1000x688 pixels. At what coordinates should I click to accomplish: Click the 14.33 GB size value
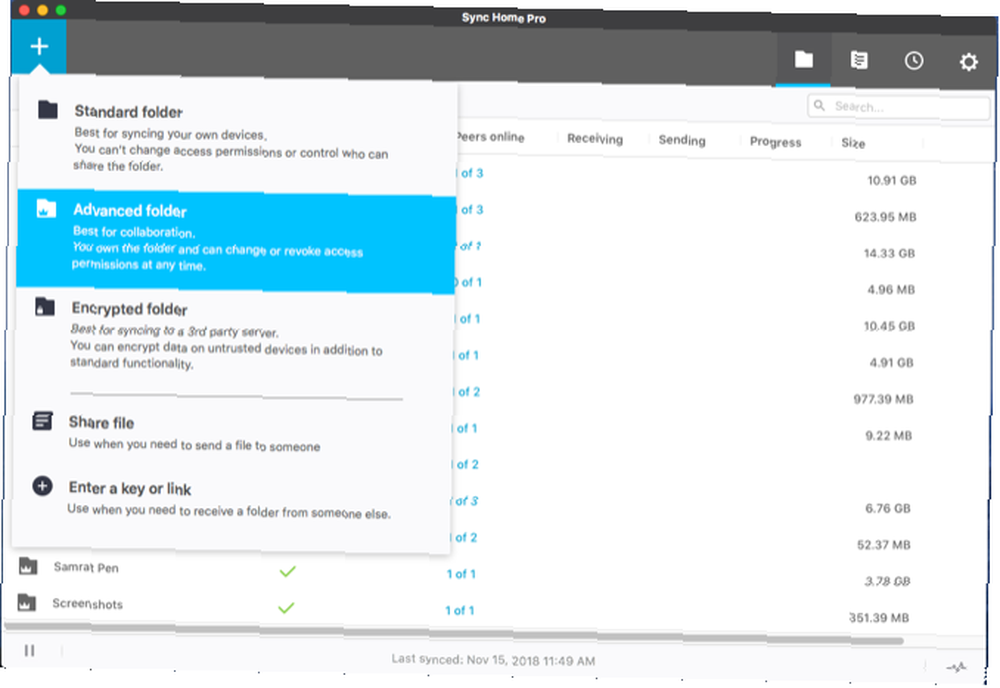tap(889, 253)
